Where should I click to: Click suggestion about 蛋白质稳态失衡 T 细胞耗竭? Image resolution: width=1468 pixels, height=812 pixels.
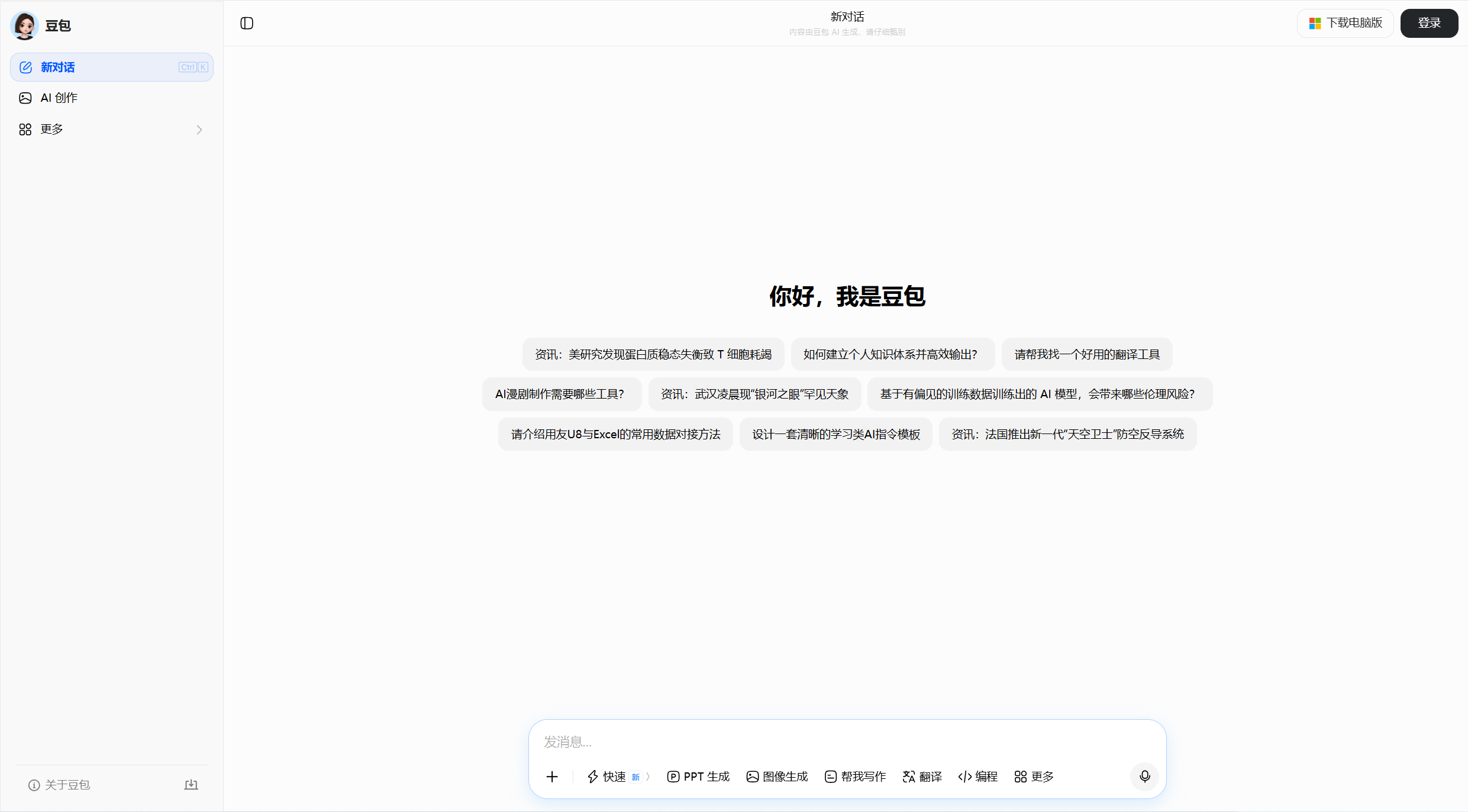click(653, 354)
